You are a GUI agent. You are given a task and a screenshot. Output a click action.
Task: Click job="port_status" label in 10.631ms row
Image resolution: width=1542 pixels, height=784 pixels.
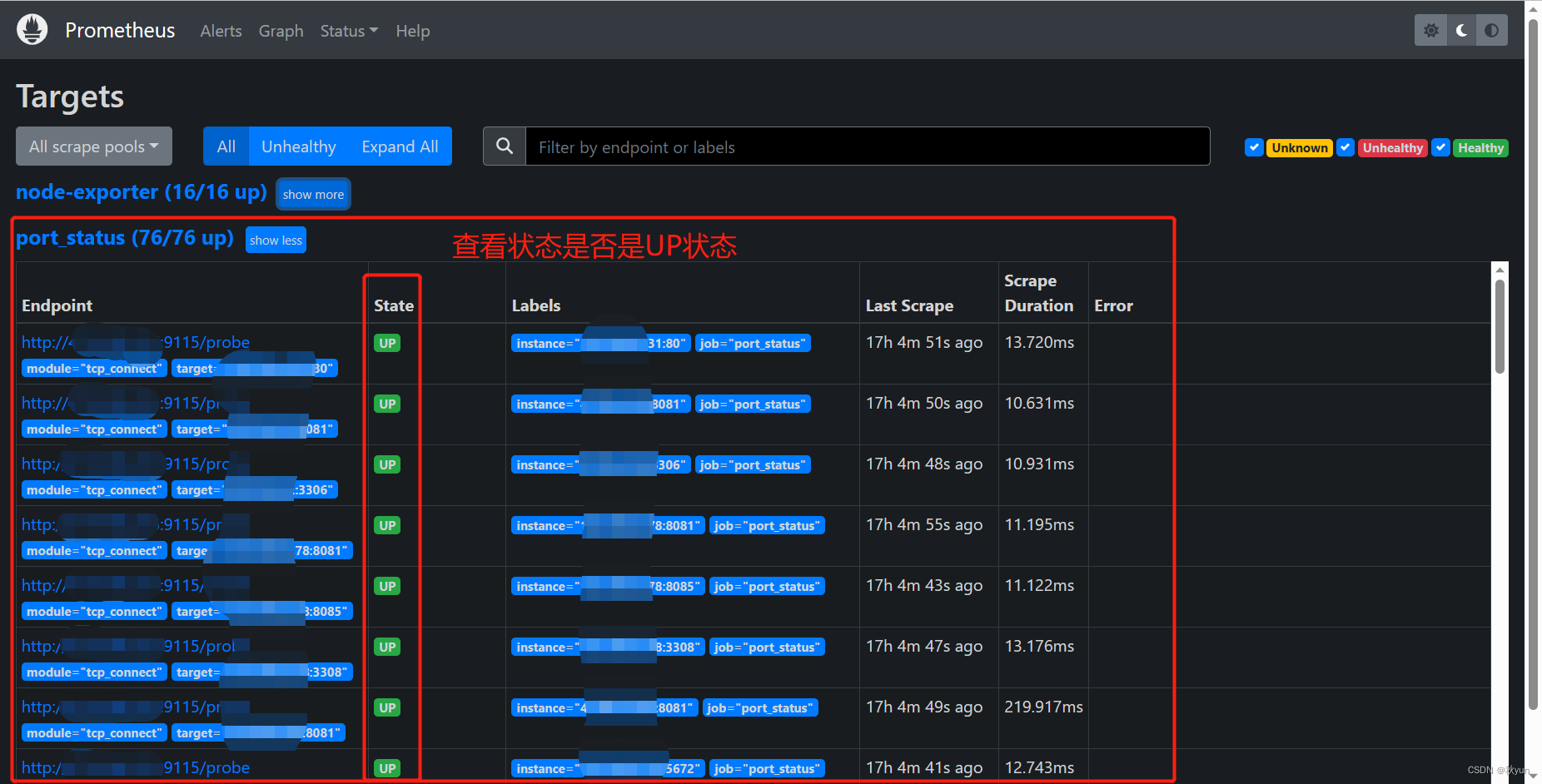(x=753, y=404)
